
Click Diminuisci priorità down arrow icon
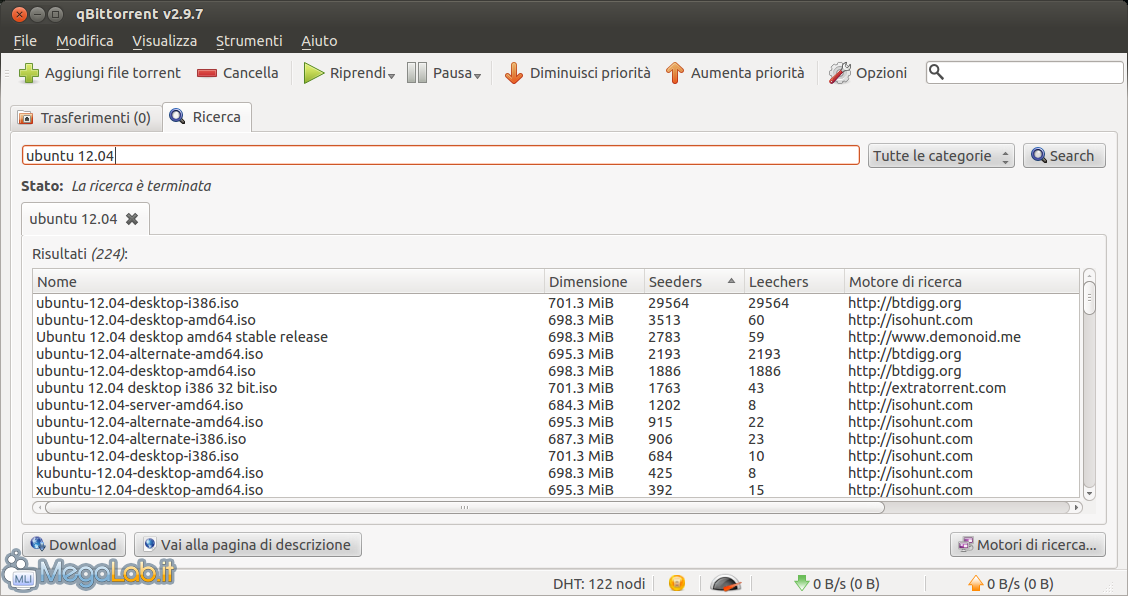click(x=514, y=73)
